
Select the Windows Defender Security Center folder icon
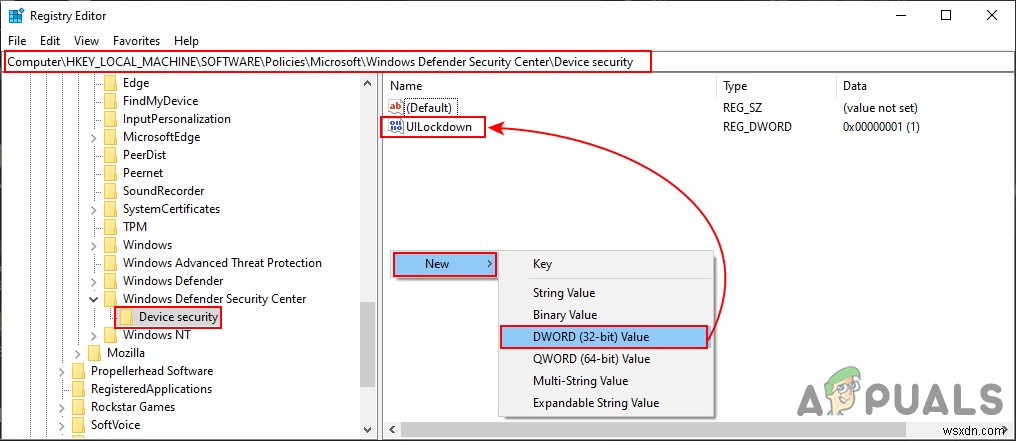pos(110,299)
